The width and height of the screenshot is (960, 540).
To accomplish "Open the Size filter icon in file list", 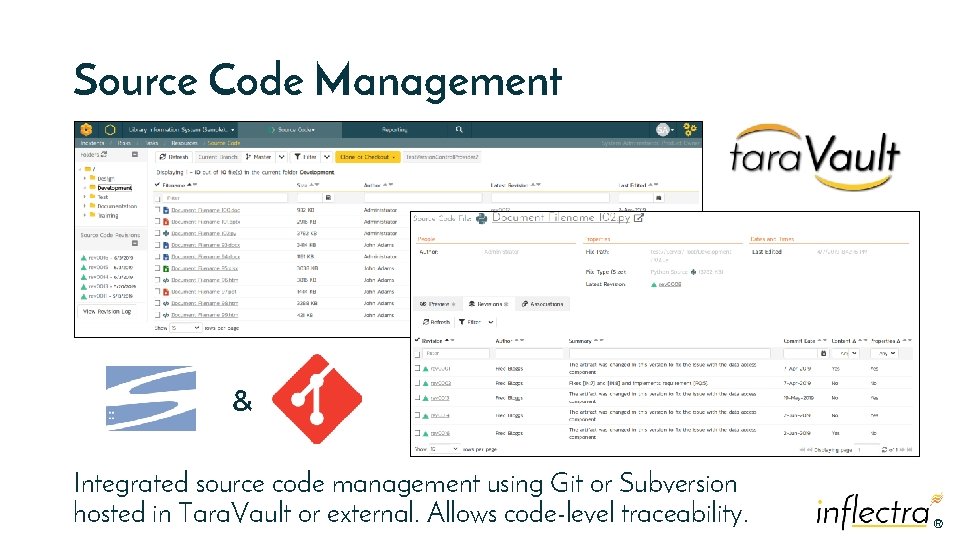I will click(x=328, y=198).
